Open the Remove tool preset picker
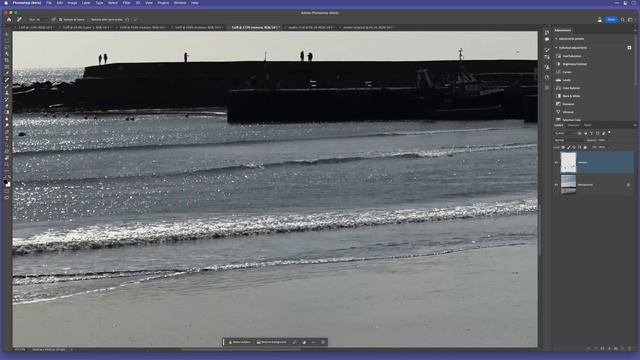 (20, 20)
